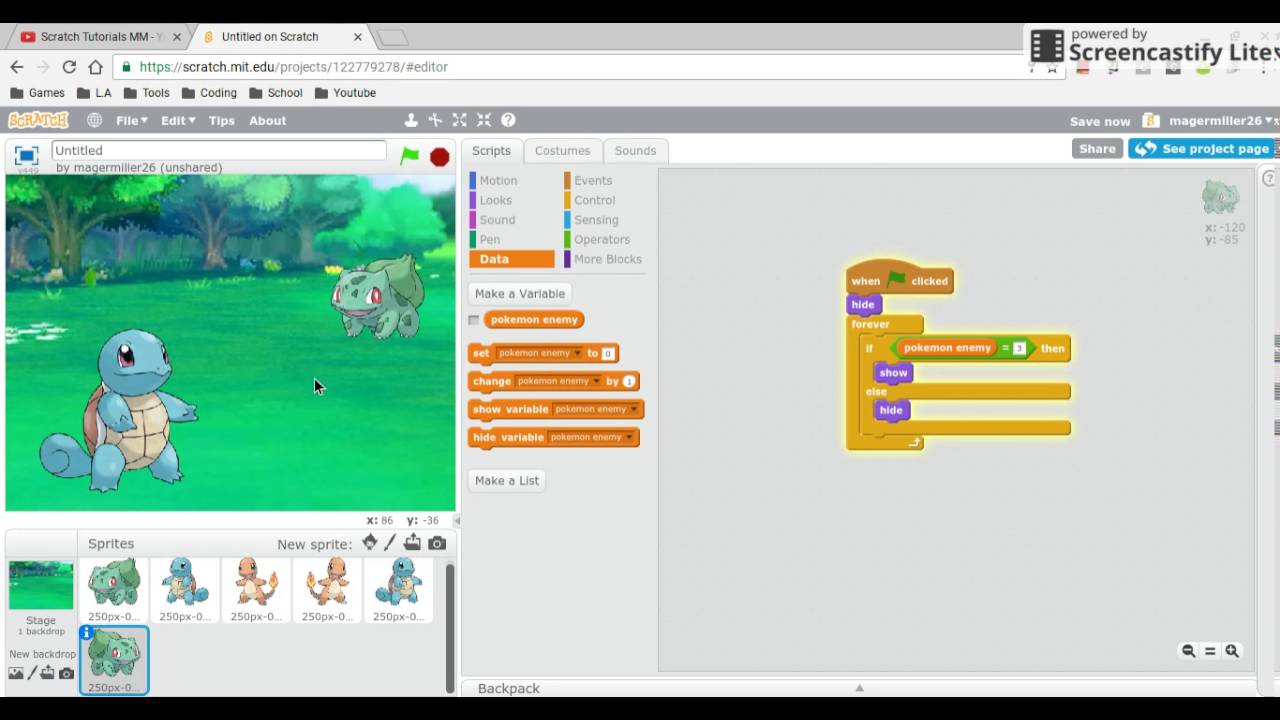The width and height of the screenshot is (1280, 720).
Task: Paint a new sprite with brush icon
Action: [x=391, y=543]
